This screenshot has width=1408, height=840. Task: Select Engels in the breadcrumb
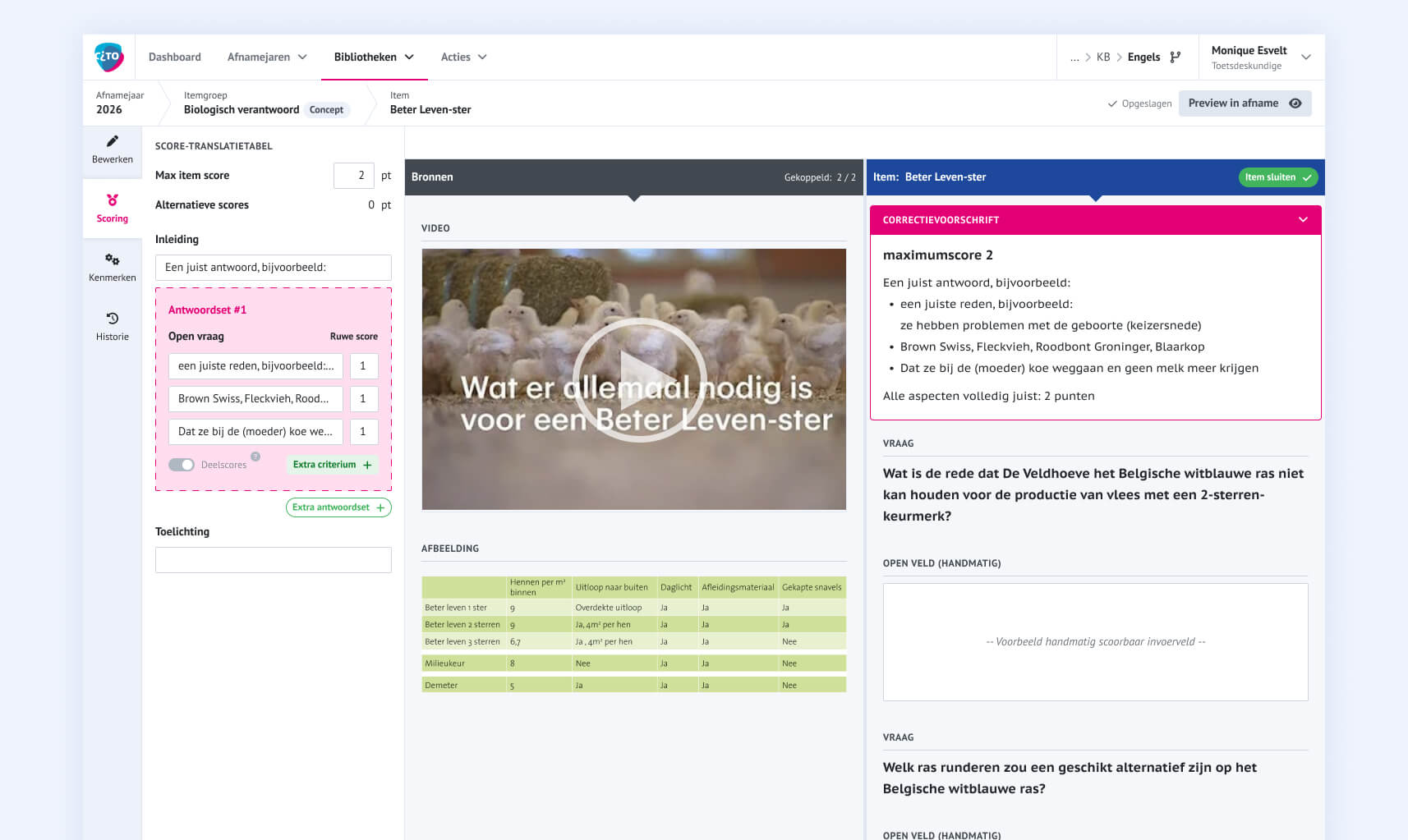[x=1143, y=57]
